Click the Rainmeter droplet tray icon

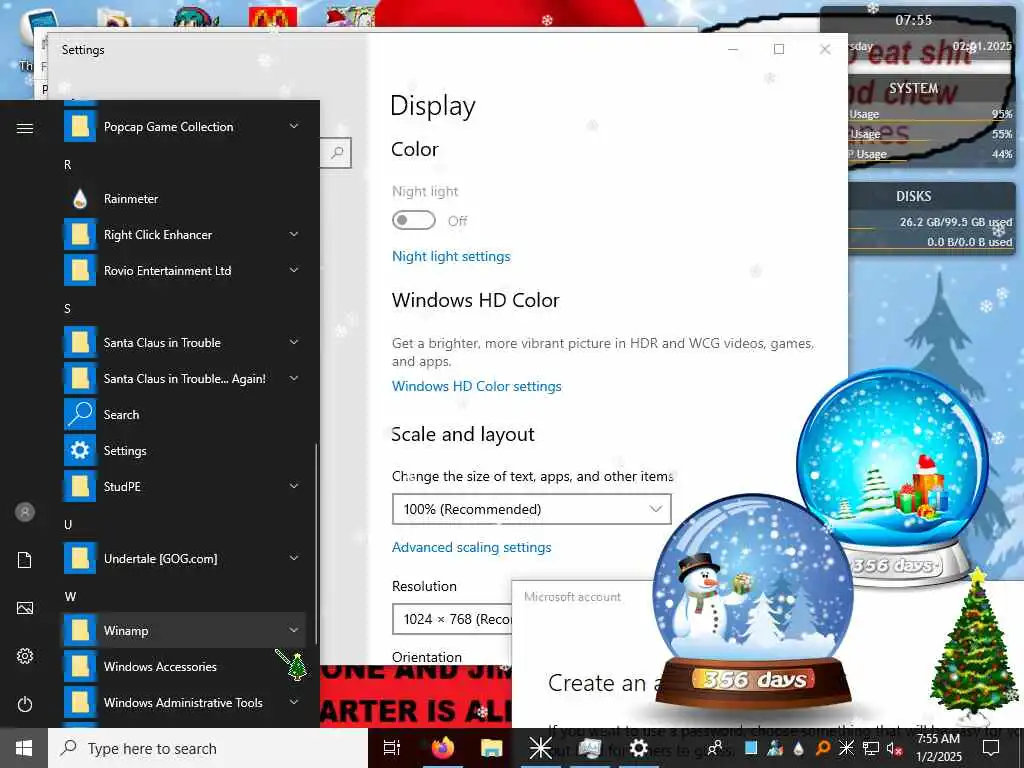click(x=798, y=748)
